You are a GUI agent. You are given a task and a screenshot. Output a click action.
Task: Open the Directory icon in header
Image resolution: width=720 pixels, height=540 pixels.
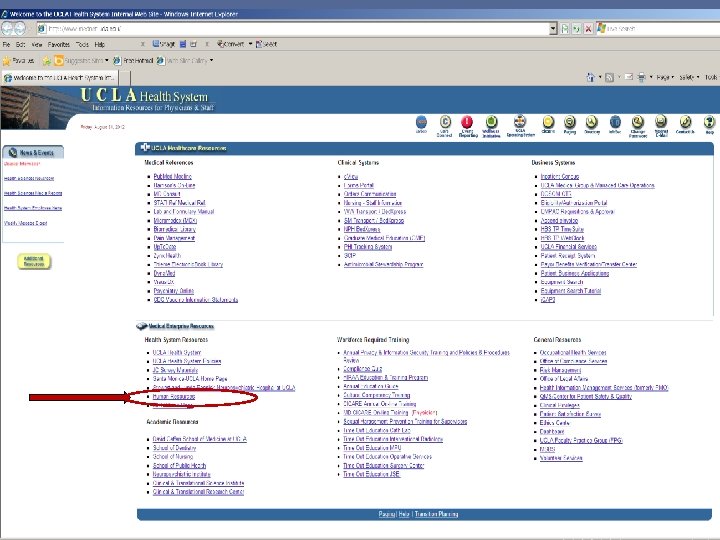pos(591,122)
